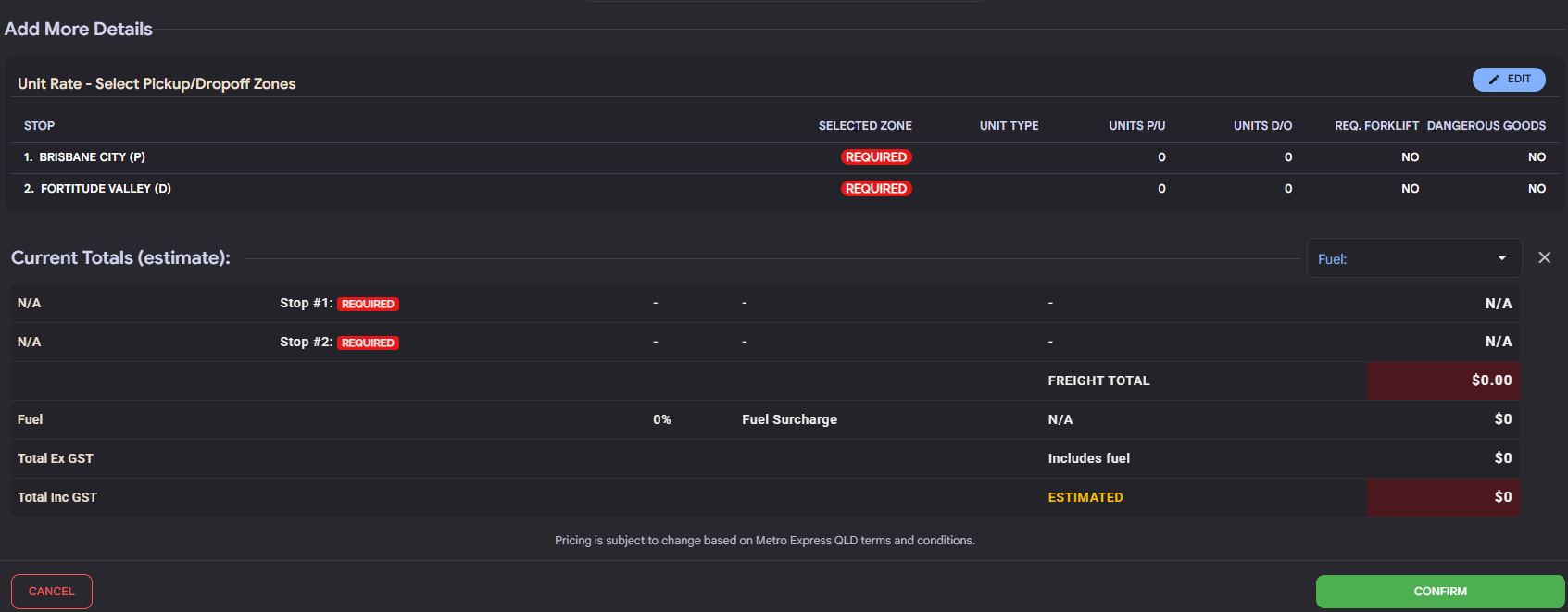
Task: Clear the Fuel selection with X icon
Action: click(1544, 257)
